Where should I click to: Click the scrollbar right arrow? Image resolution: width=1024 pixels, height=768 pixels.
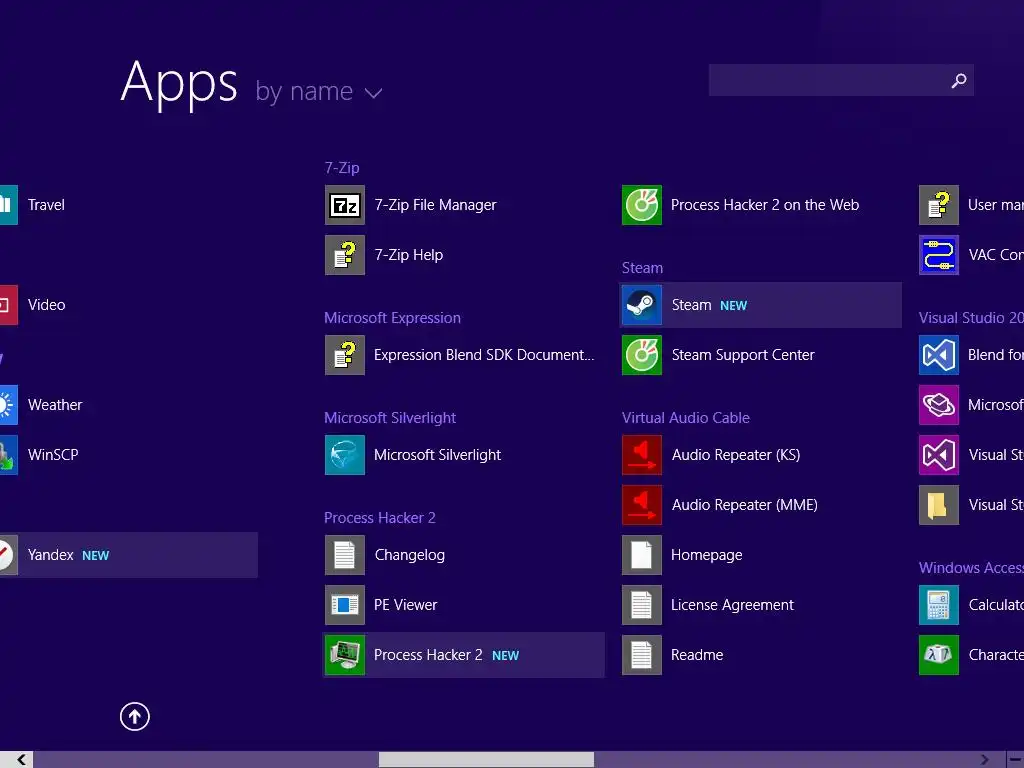pos(985,760)
